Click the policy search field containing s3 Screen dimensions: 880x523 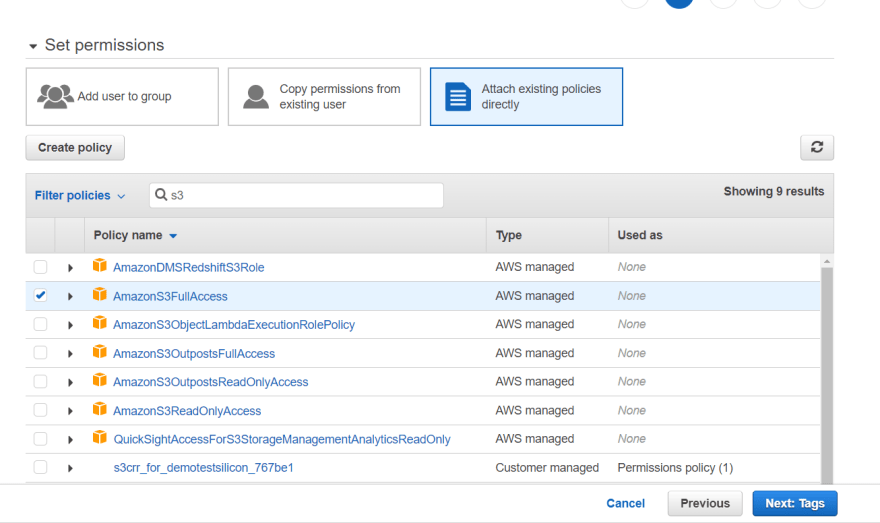click(296, 195)
